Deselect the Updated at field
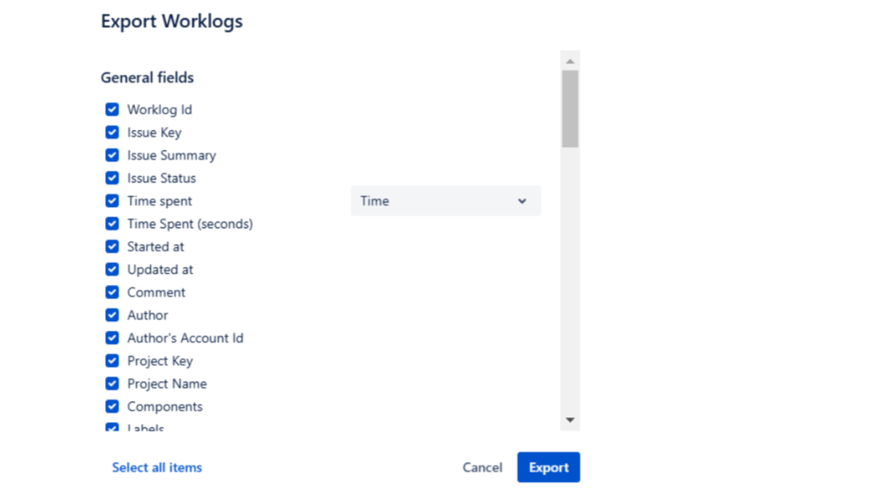This screenshot has height=496, width=871. click(x=112, y=269)
